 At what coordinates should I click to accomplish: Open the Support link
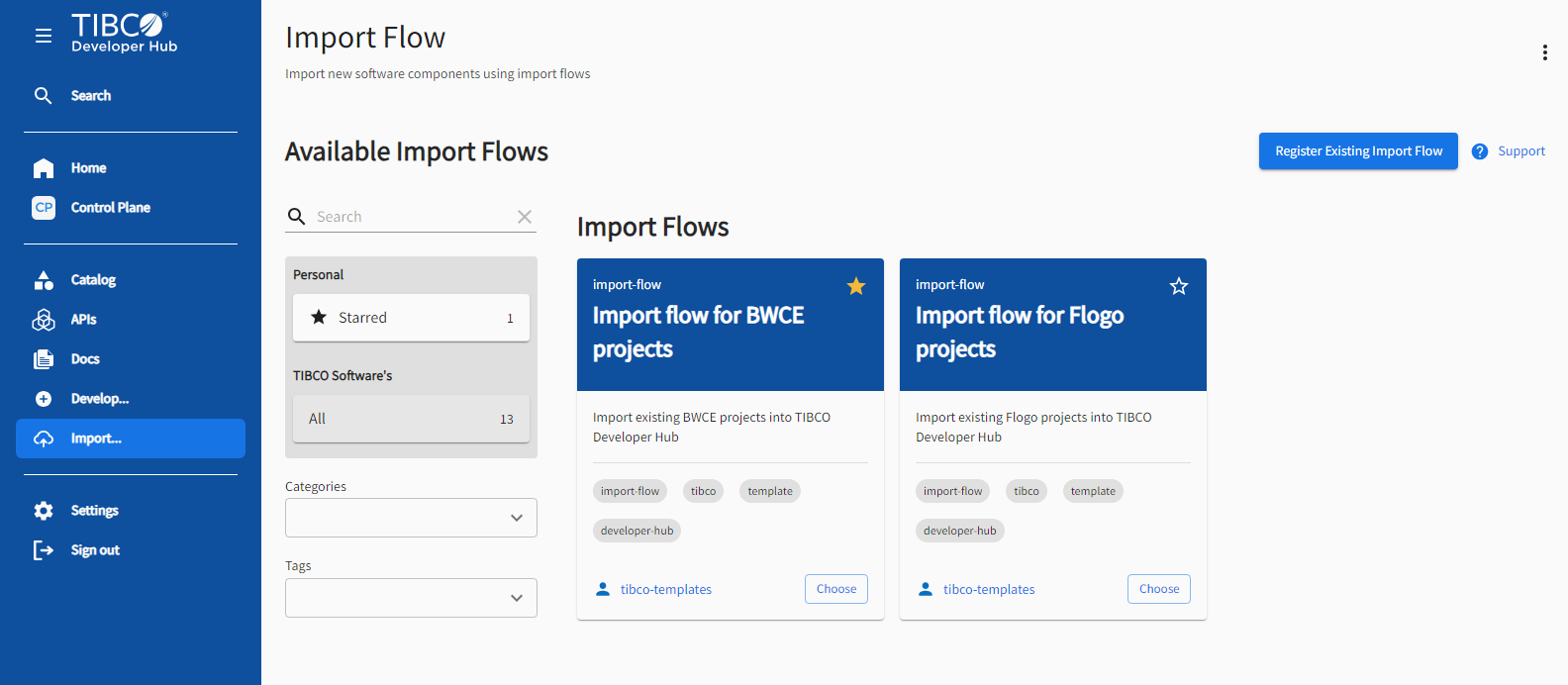1520,151
